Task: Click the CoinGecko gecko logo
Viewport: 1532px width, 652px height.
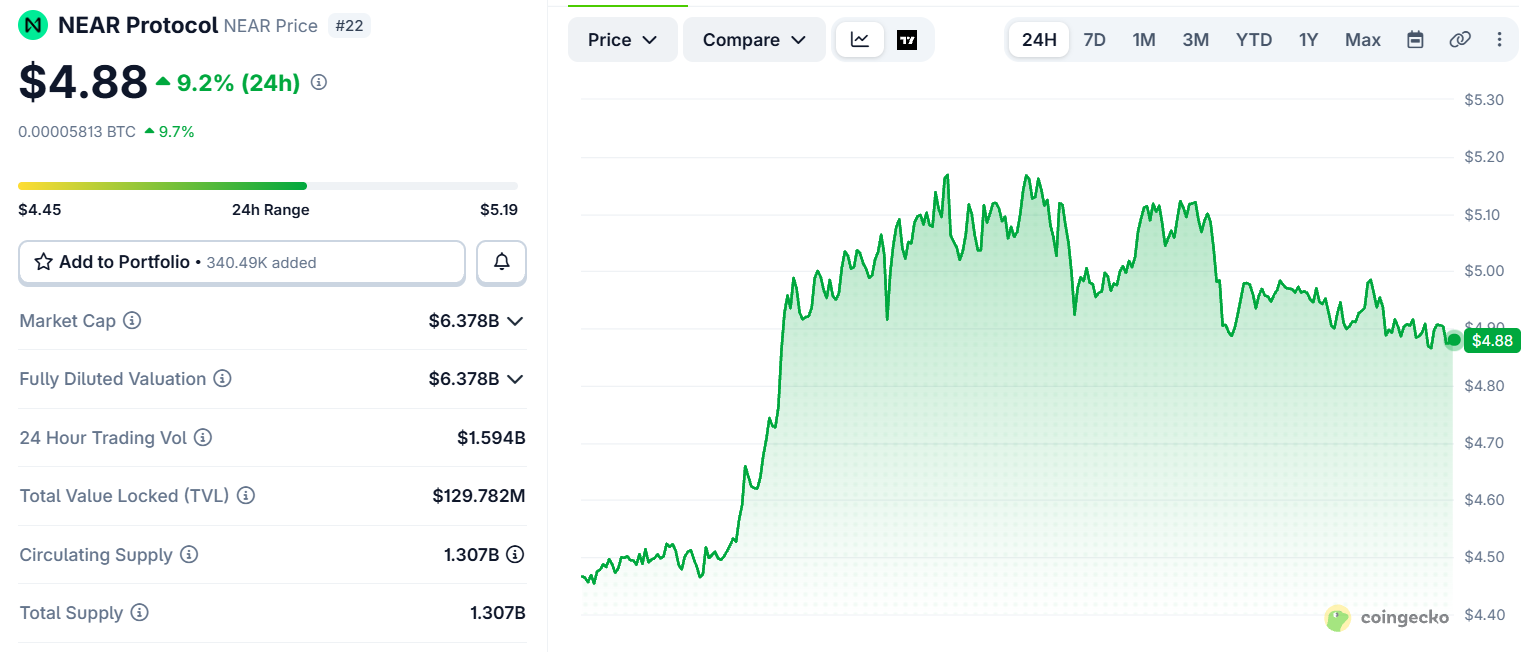Action: click(x=1338, y=618)
